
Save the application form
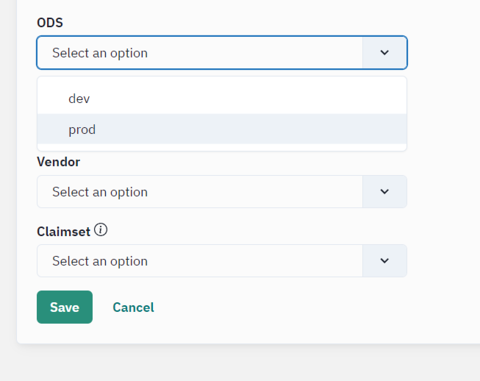point(65,307)
